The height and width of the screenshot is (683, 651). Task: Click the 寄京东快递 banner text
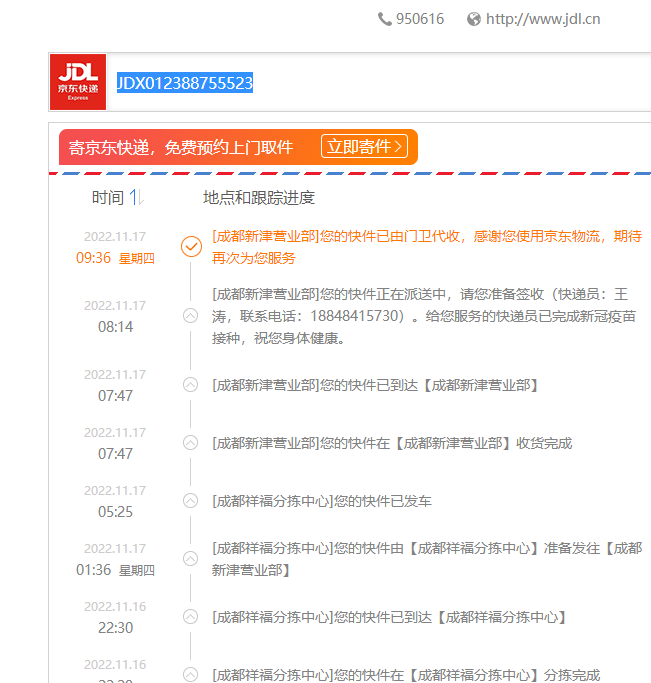[181, 147]
